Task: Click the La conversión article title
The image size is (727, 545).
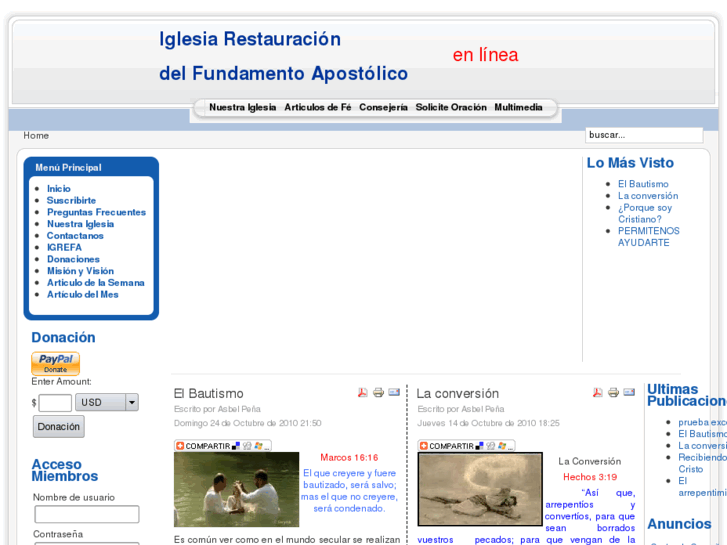Action: pos(457,393)
